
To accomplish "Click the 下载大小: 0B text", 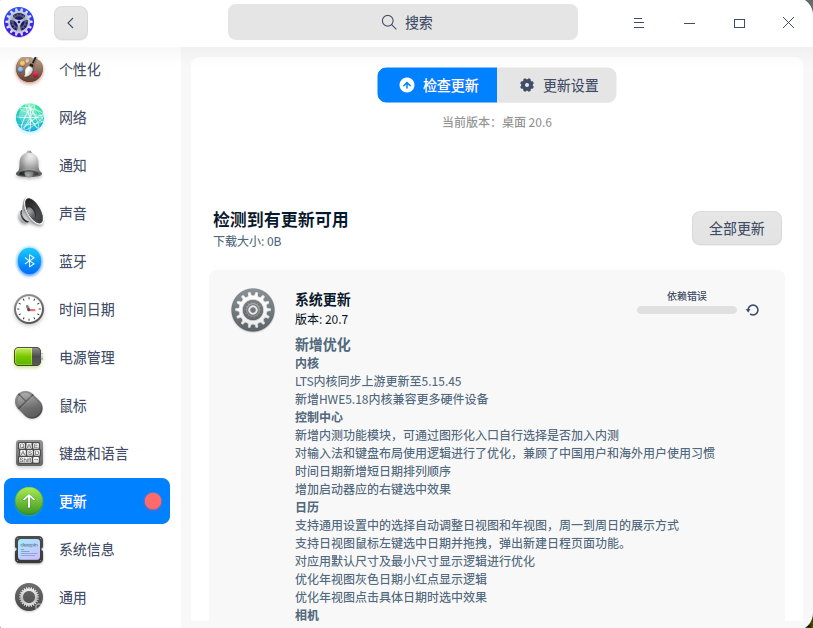I will [247, 242].
